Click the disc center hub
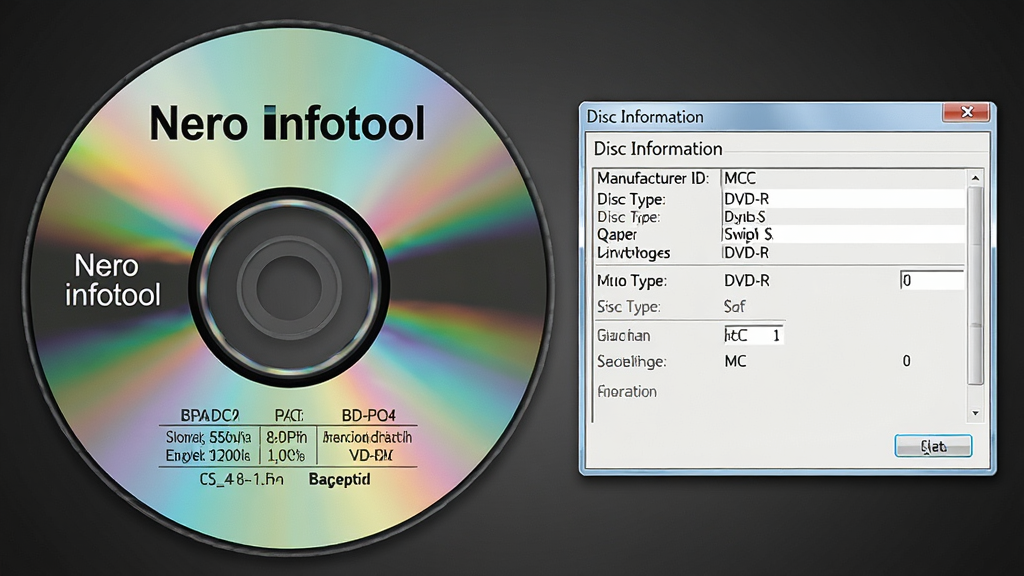Screen dimensions: 1024x576 (x=289, y=287)
